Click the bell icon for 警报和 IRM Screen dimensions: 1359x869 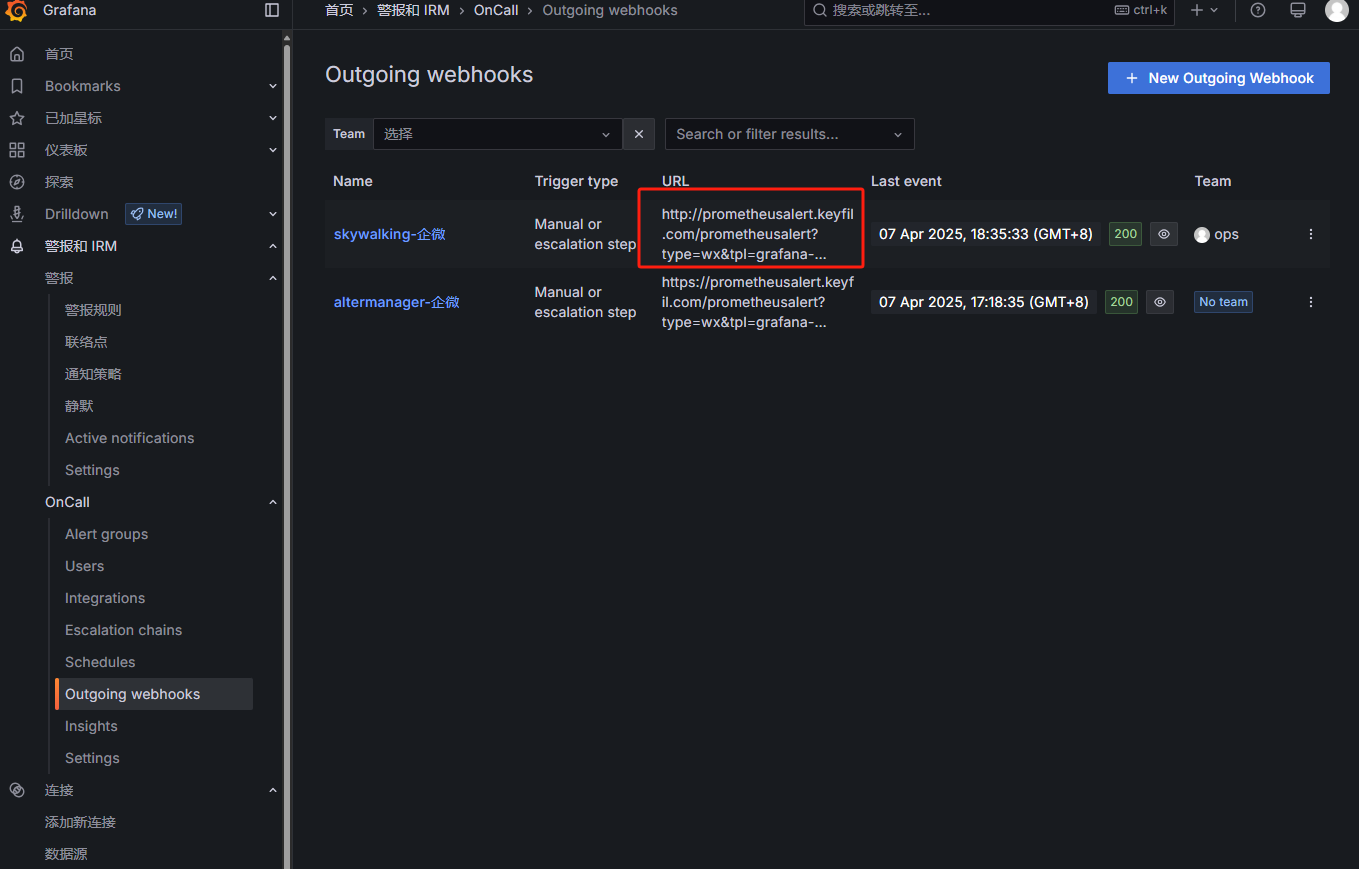[17, 246]
